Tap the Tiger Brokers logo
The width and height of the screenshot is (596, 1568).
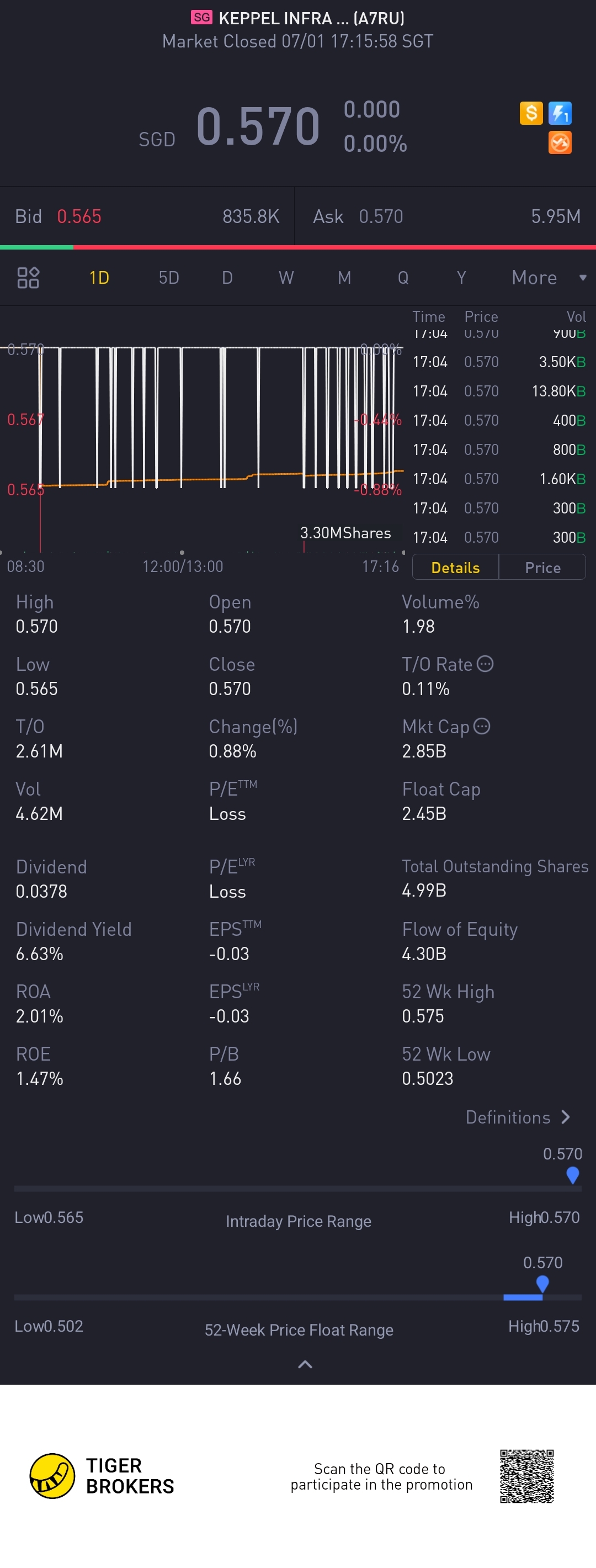[x=53, y=1475]
